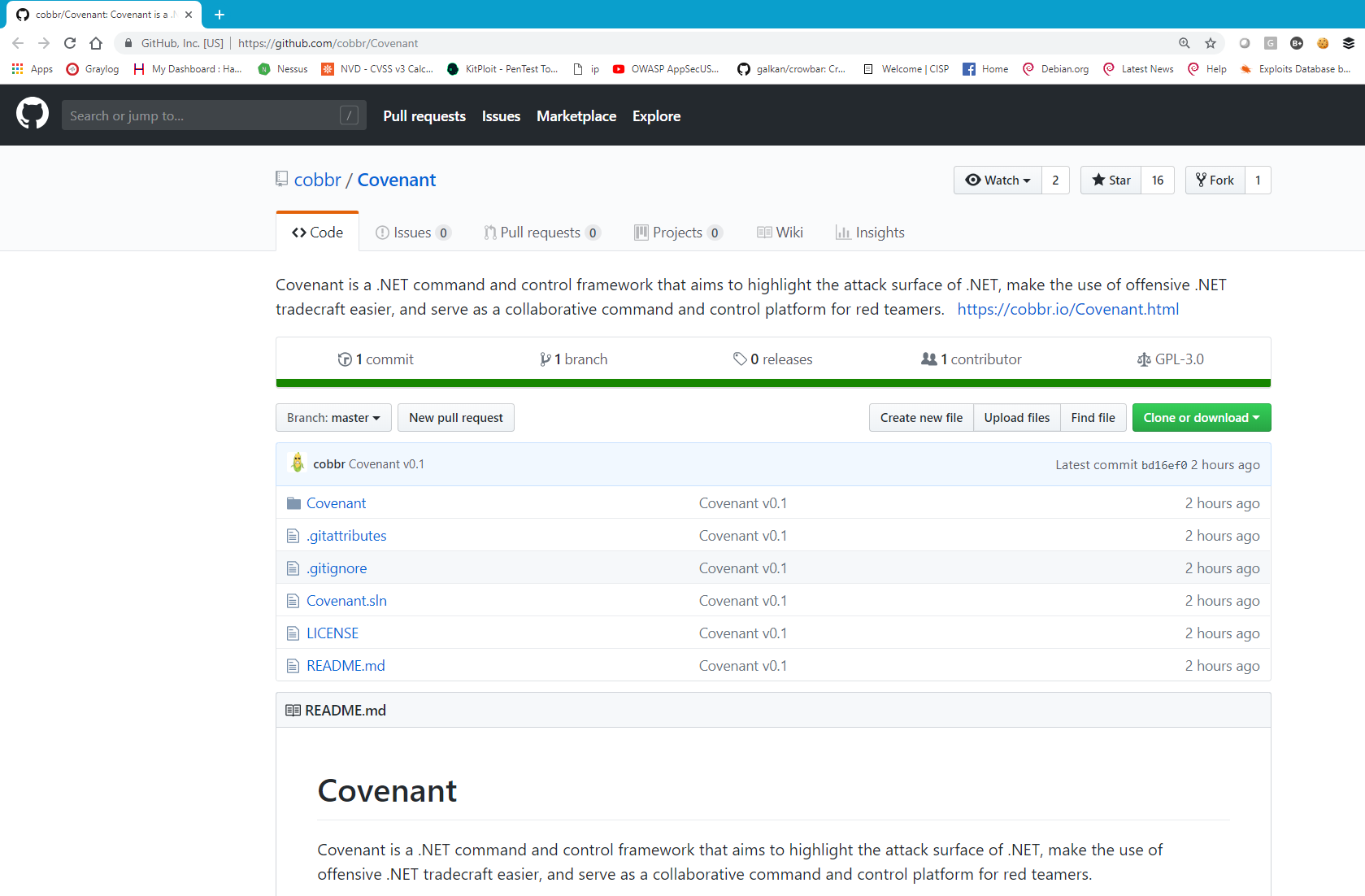1365x896 pixels.
Task: Click the New pull request button
Action: pyautogui.click(x=455, y=417)
